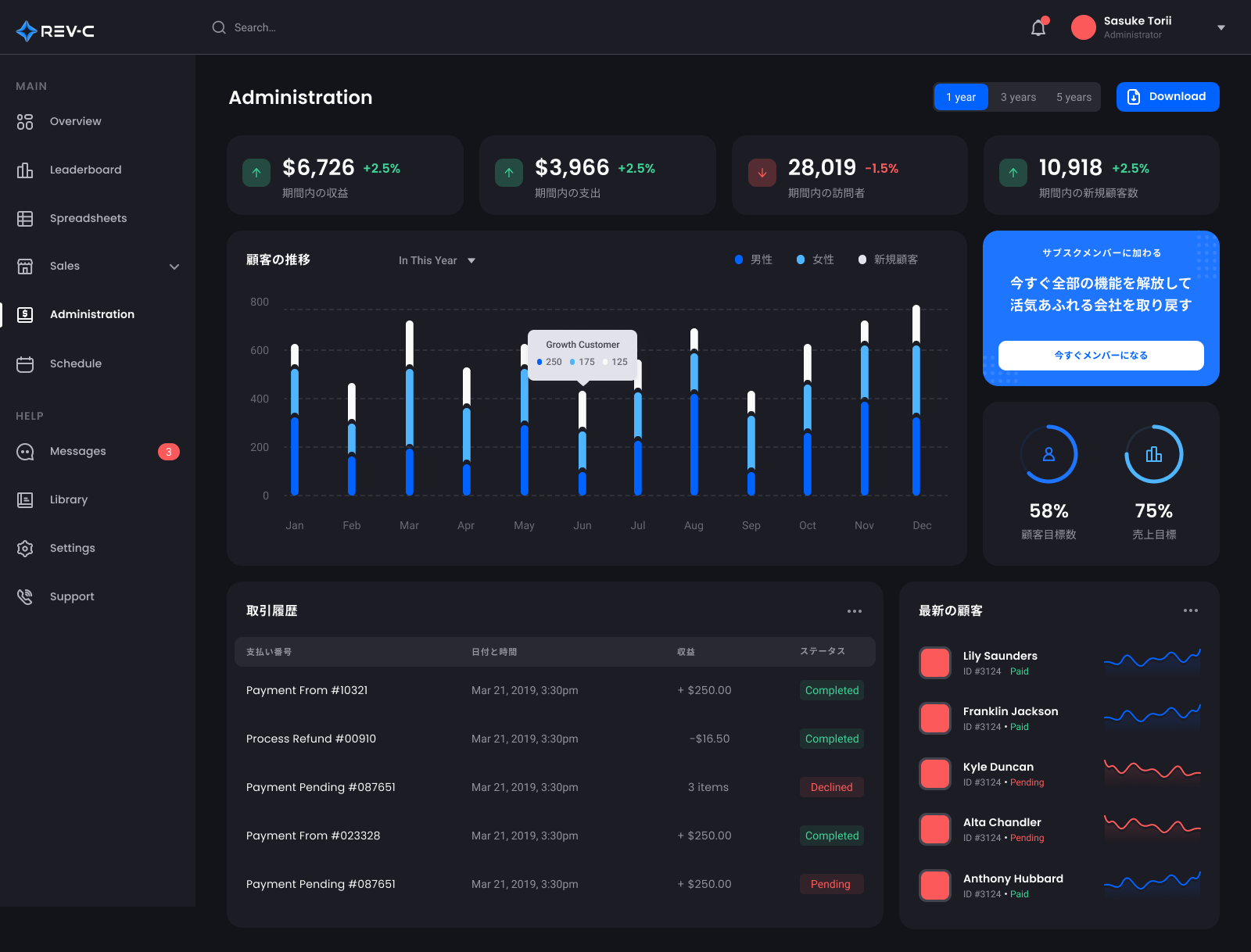The height and width of the screenshot is (952, 1251).
Task: Click the 58% customer goal progress ring
Action: [1049, 454]
